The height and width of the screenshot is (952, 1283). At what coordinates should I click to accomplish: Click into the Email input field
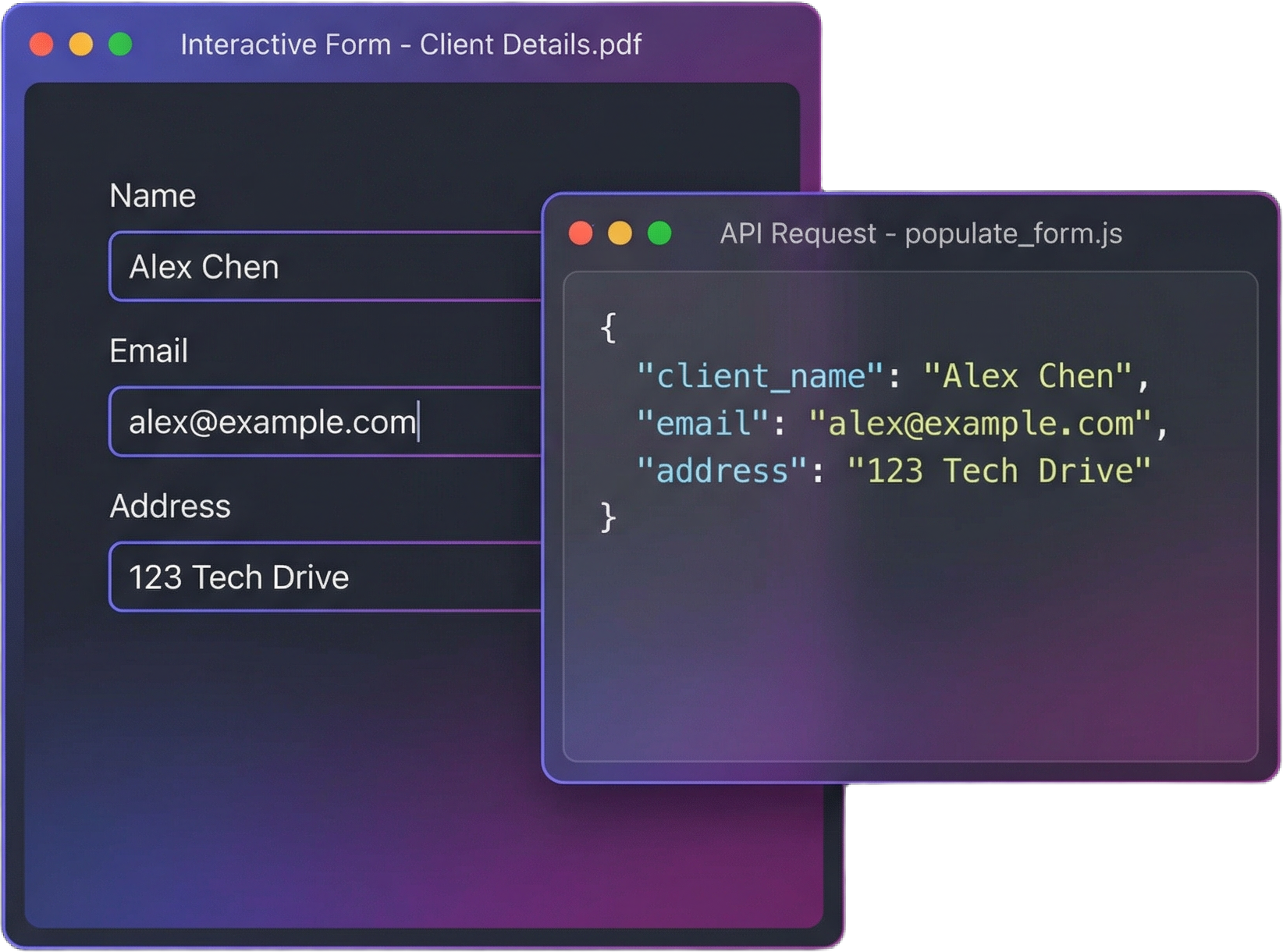click(x=324, y=422)
